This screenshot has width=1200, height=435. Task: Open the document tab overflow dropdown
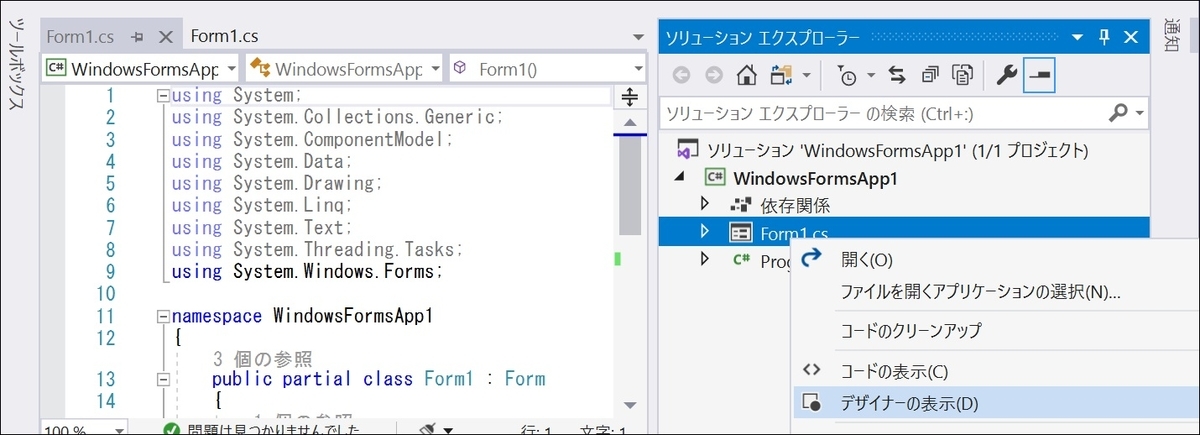639,37
